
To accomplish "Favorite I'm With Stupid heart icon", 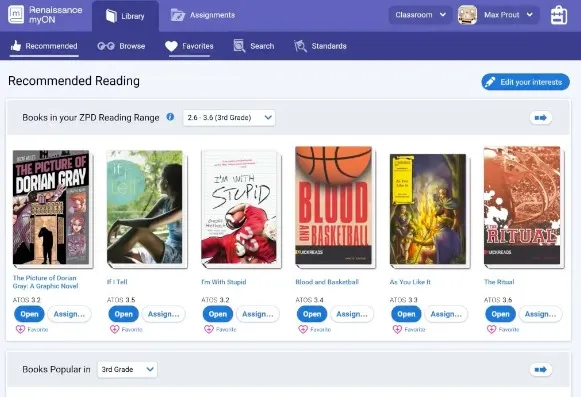I will tap(209, 329).
